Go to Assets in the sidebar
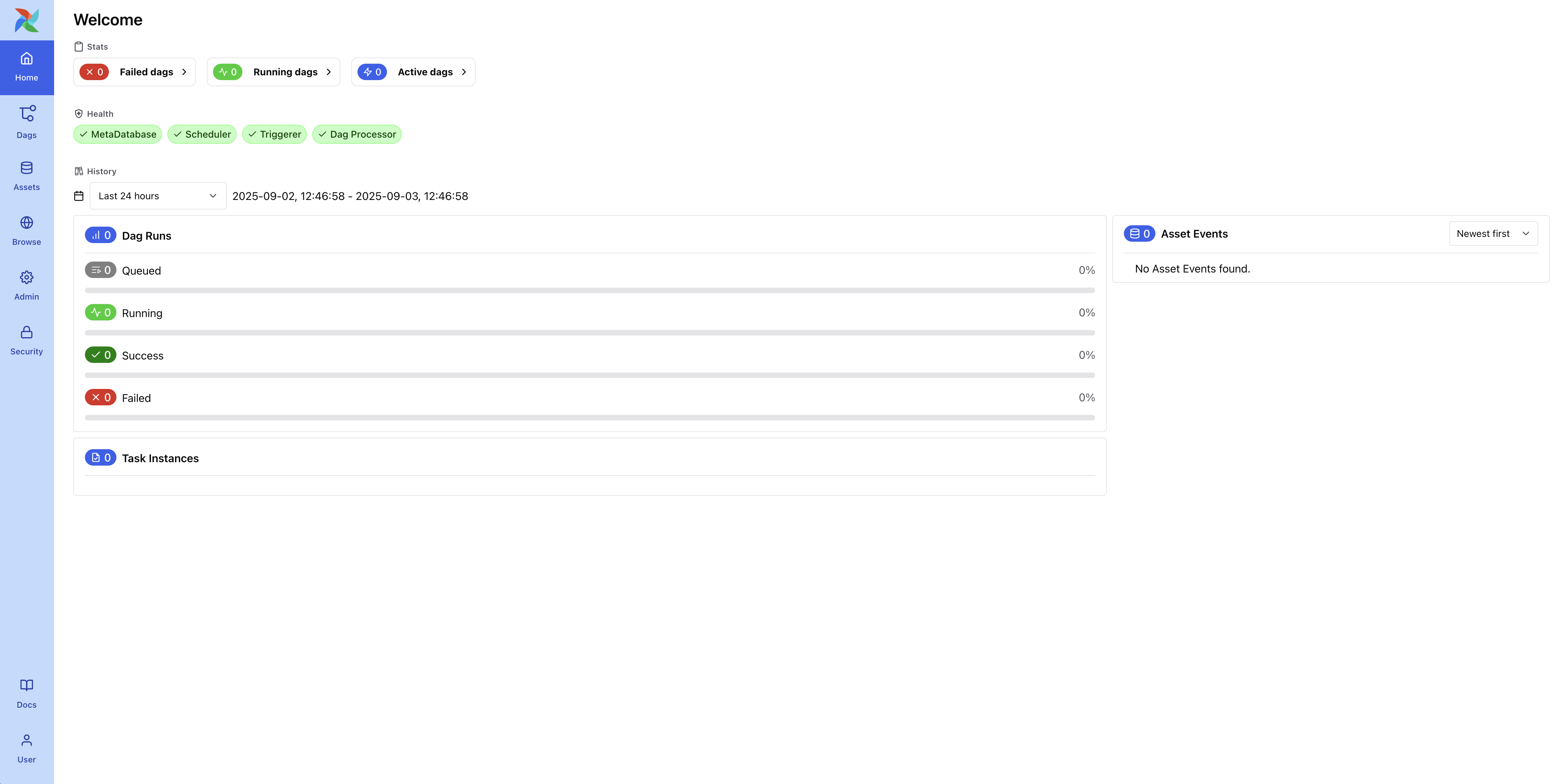 tap(27, 176)
